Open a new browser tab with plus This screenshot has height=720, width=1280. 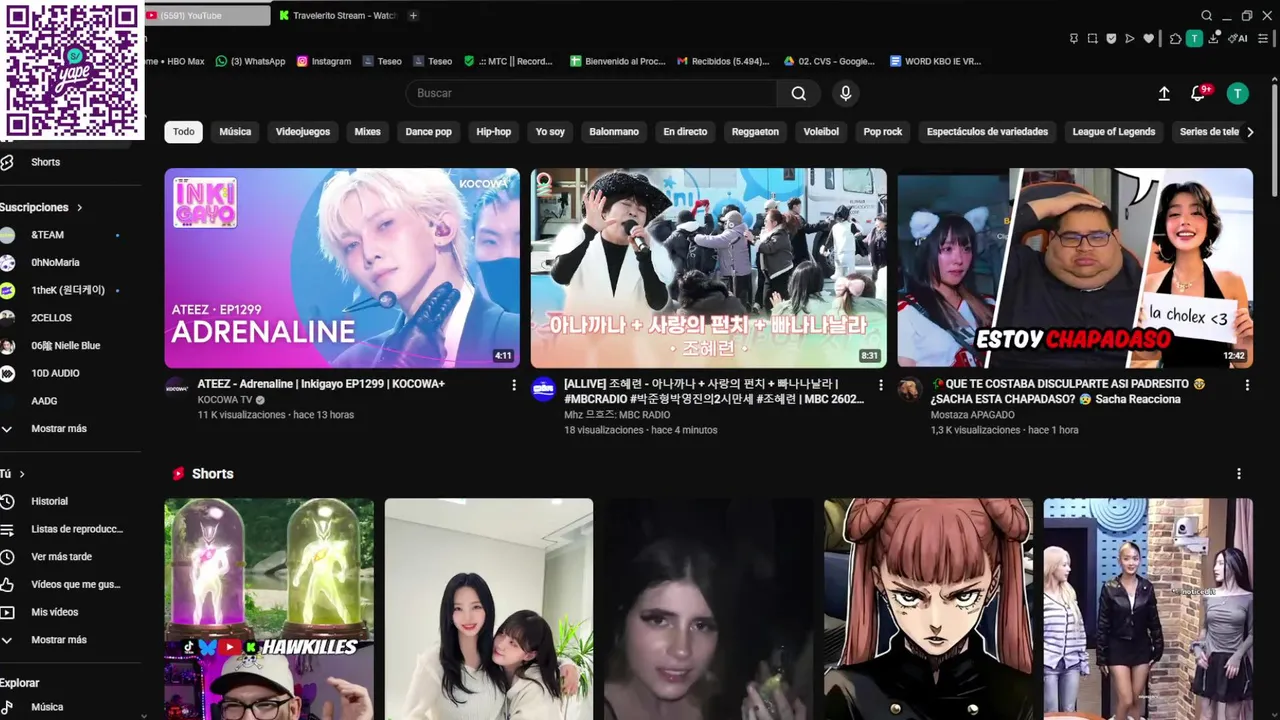413,15
